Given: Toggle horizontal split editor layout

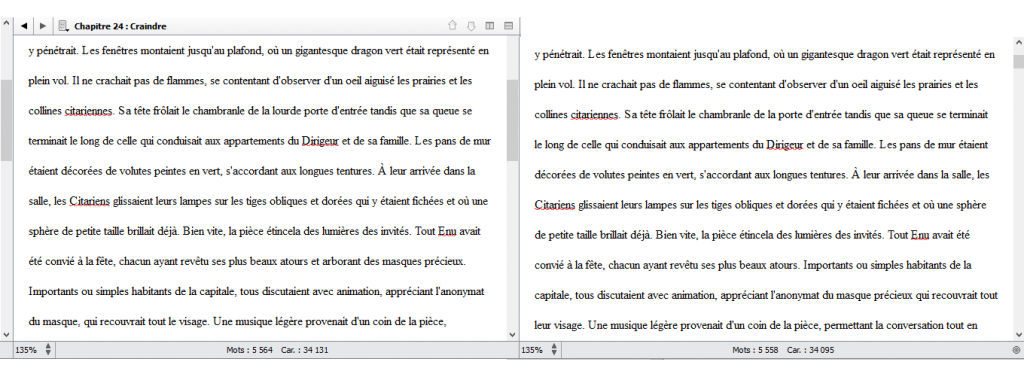Looking at the screenshot, I should coord(508,26).
